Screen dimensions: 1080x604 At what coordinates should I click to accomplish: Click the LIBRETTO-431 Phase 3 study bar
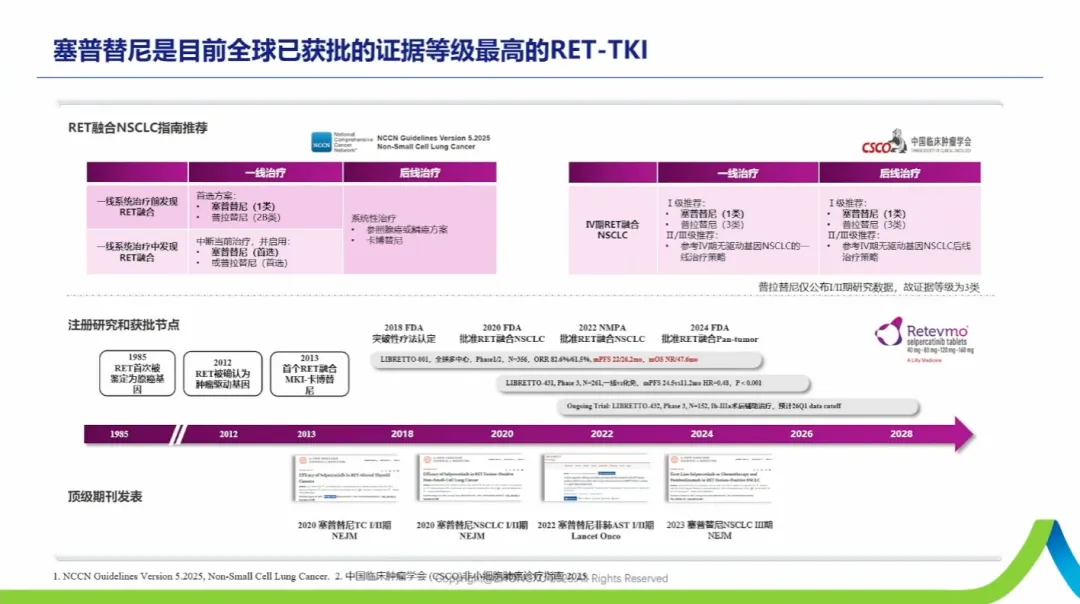click(x=653, y=383)
